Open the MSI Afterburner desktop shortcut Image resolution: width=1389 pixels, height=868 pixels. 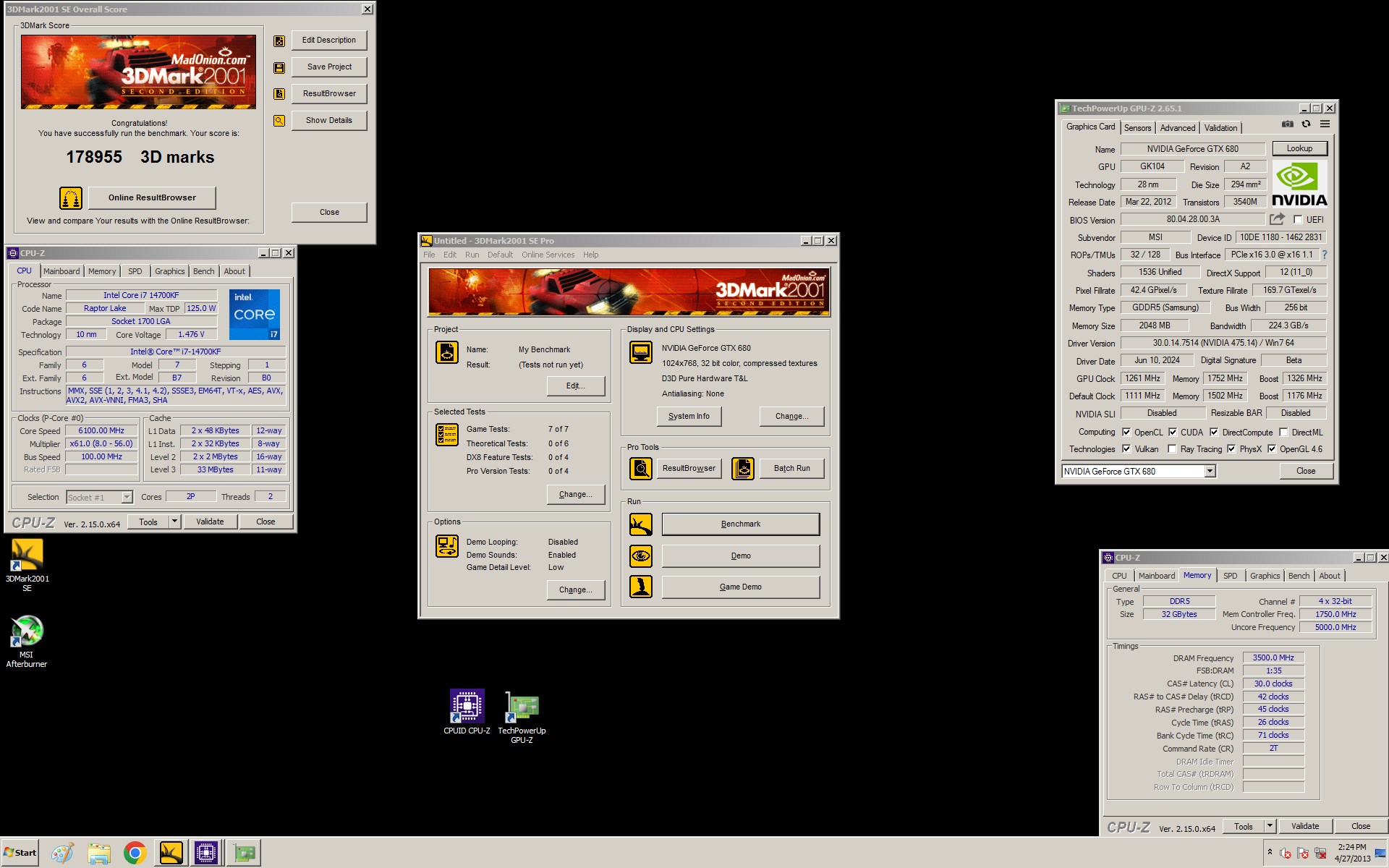pos(27,642)
